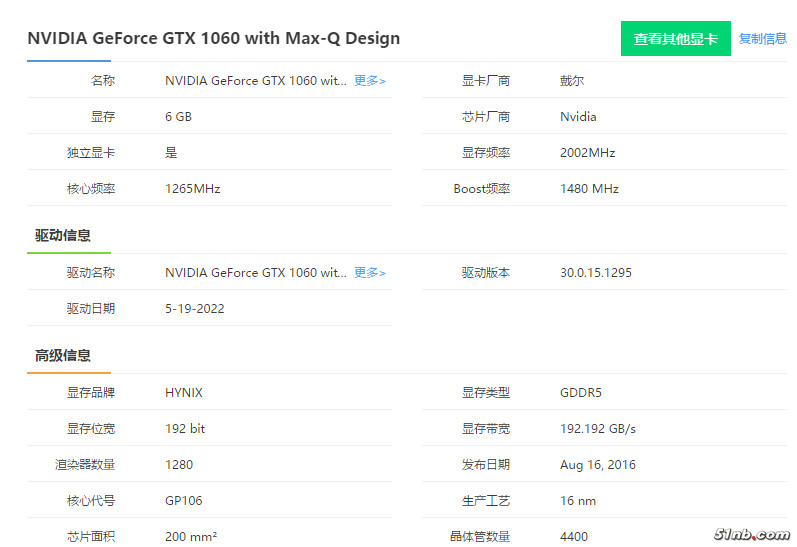Image resolution: width=797 pixels, height=547 pixels.
Task: Click the 驱动日期 row label
Action: pyautogui.click(x=91, y=309)
